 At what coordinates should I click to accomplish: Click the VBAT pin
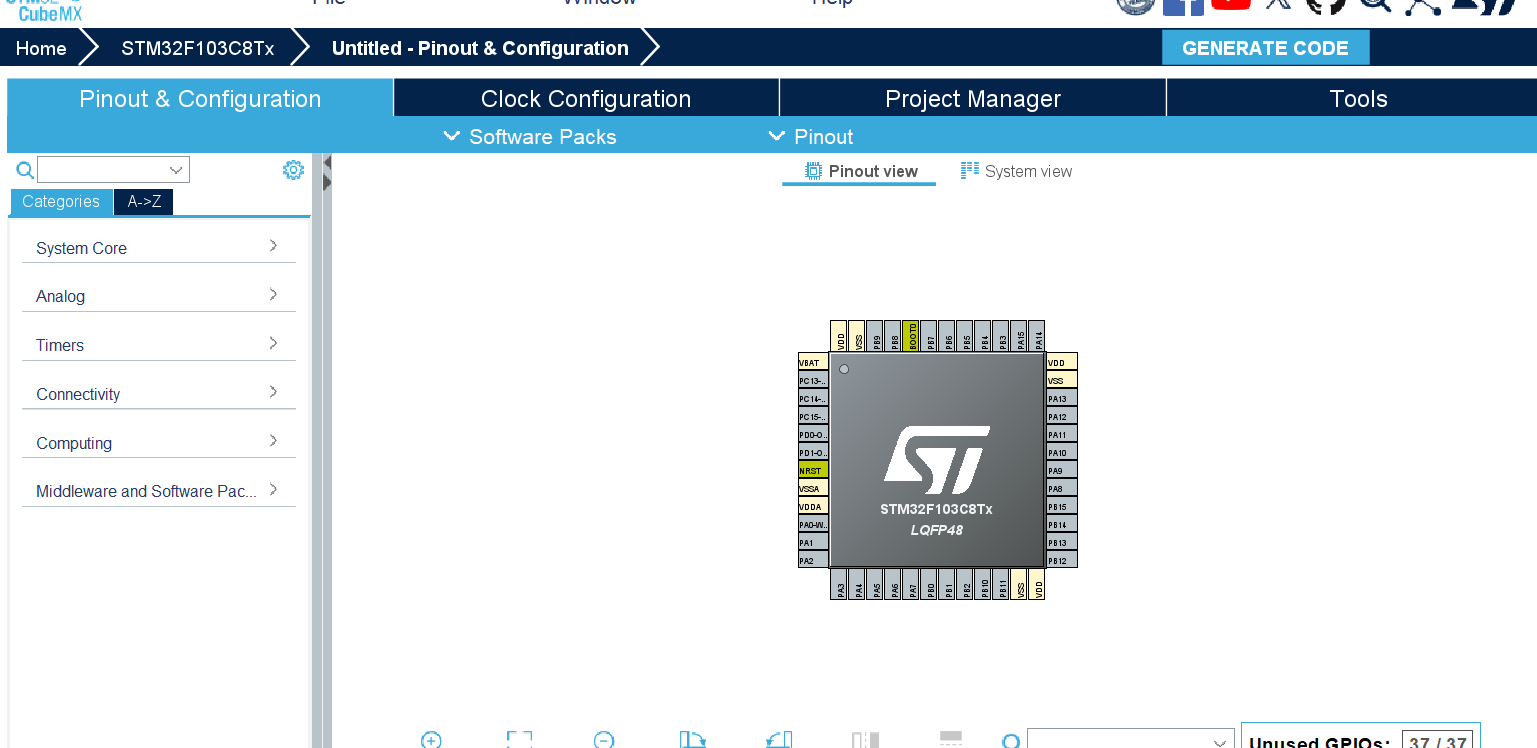(813, 362)
